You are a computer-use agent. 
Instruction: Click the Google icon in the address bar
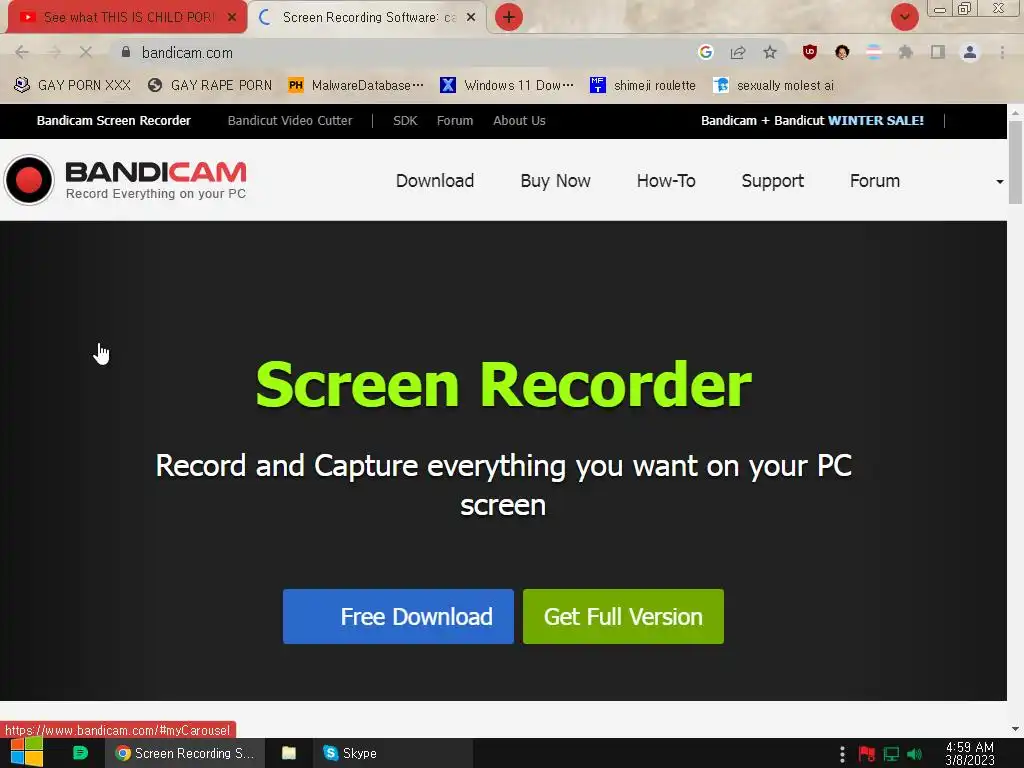pos(705,52)
